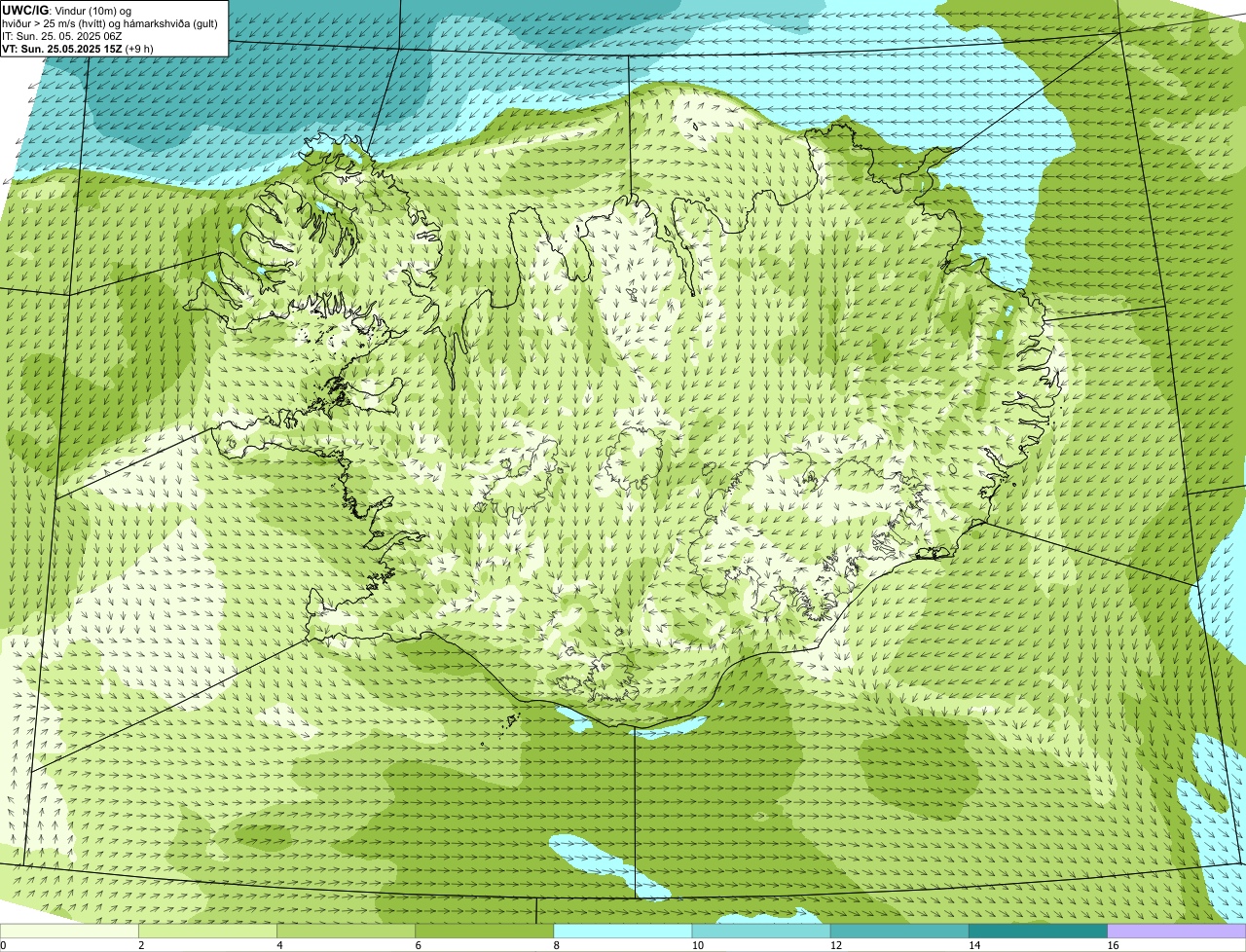Viewport: 1246px width, 952px height.
Task: Click the 'VT: Sun. 25.05.2025 15Z (+9 h)' line
Action: click(78, 48)
